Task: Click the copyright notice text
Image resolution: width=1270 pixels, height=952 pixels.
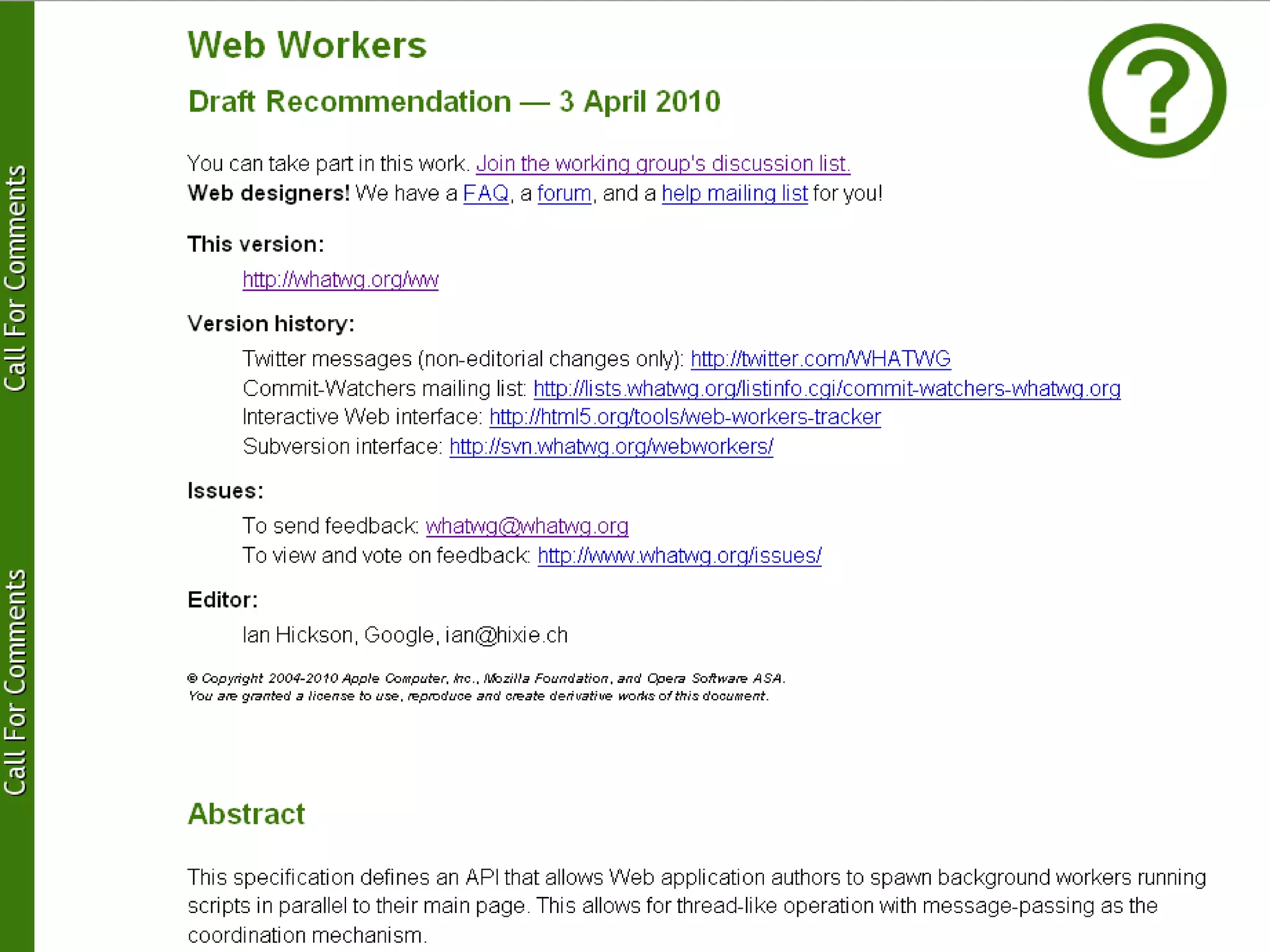Action: point(486,679)
